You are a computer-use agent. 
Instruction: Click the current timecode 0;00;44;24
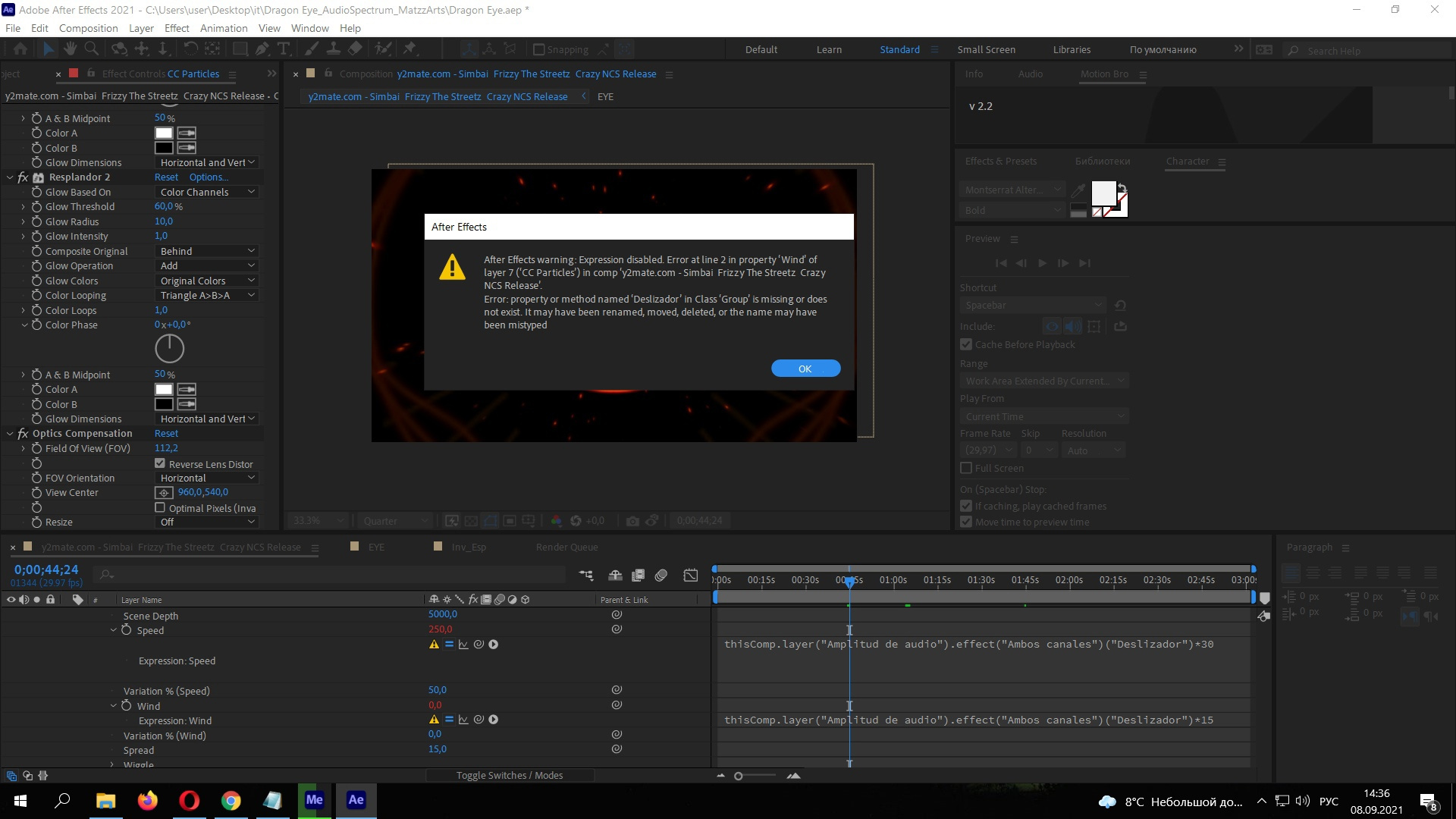pyautogui.click(x=46, y=570)
